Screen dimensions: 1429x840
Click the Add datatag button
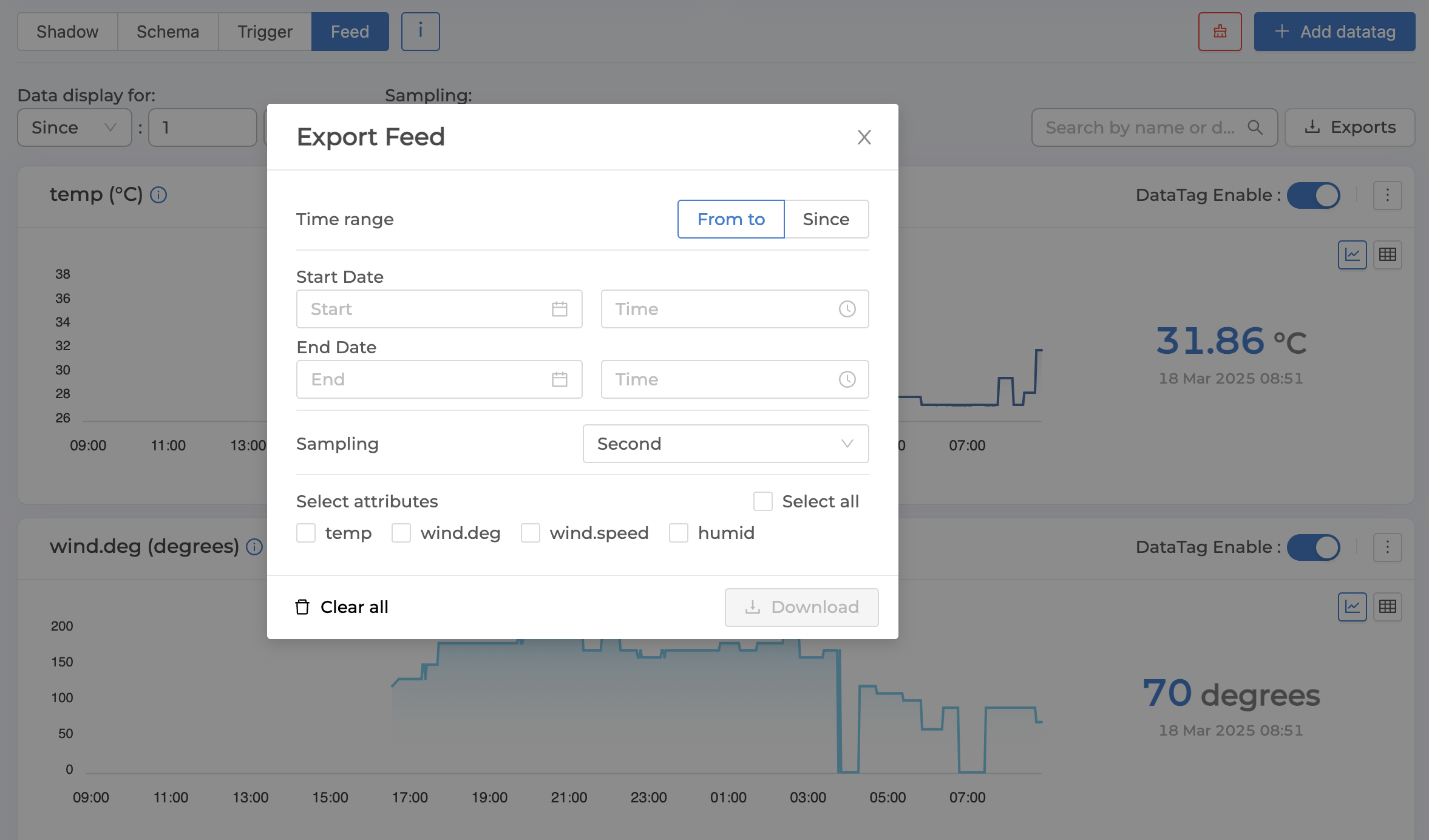click(1334, 32)
